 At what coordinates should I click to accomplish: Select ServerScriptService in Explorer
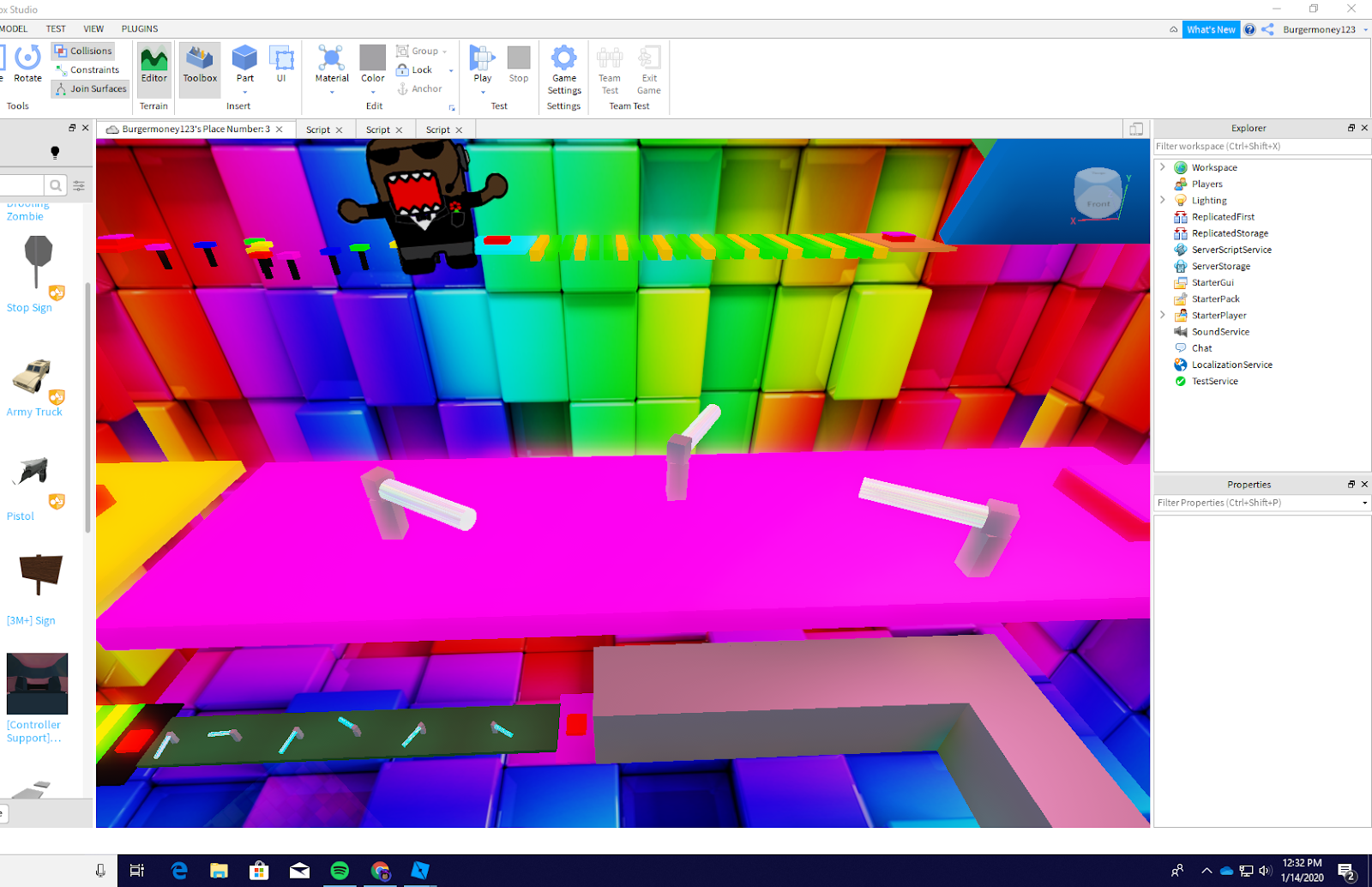(1231, 250)
